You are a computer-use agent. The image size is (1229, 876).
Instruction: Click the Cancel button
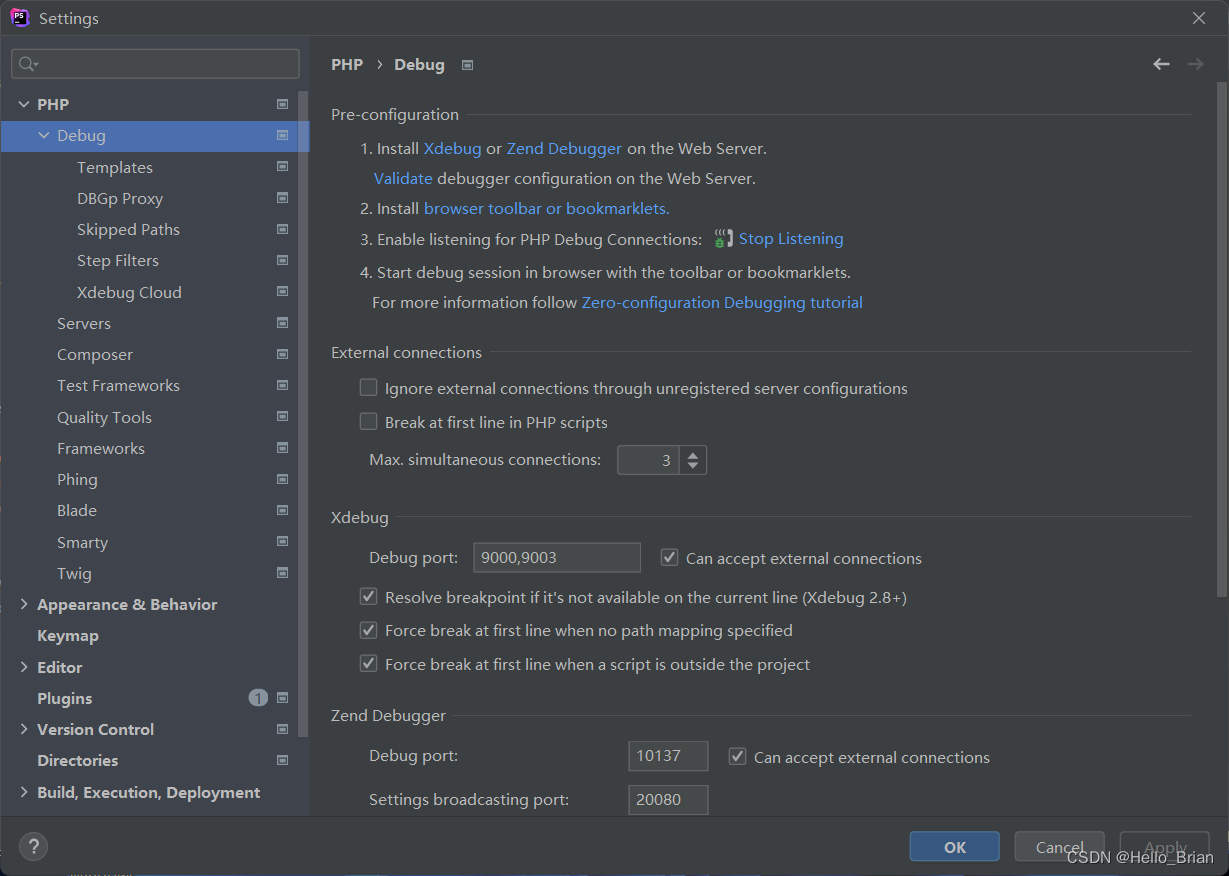point(1060,847)
